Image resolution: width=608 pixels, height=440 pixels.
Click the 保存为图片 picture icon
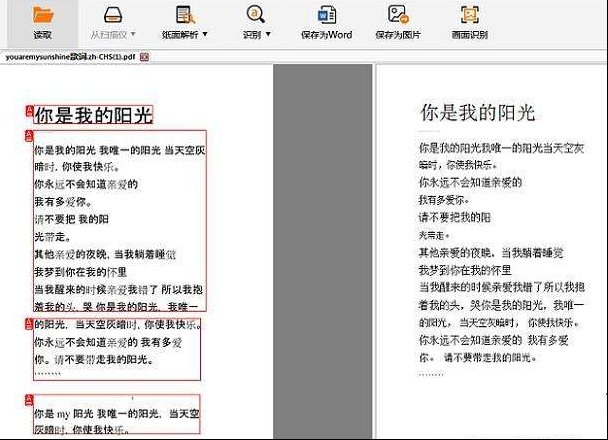pos(398,14)
